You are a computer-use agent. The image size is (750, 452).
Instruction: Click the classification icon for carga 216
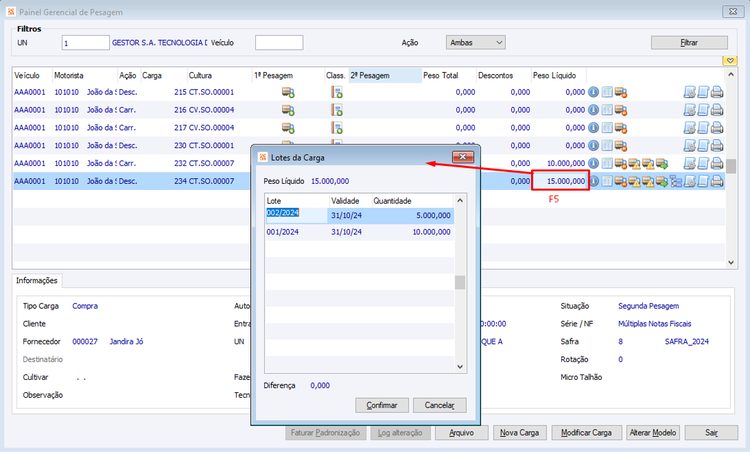coord(337,110)
